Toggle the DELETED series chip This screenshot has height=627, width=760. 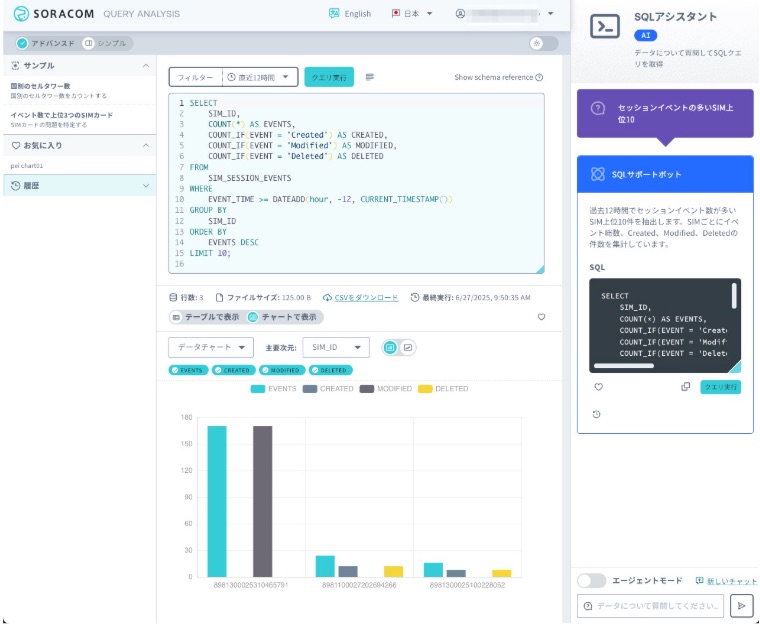pyautogui.click(x=331, y=370)
